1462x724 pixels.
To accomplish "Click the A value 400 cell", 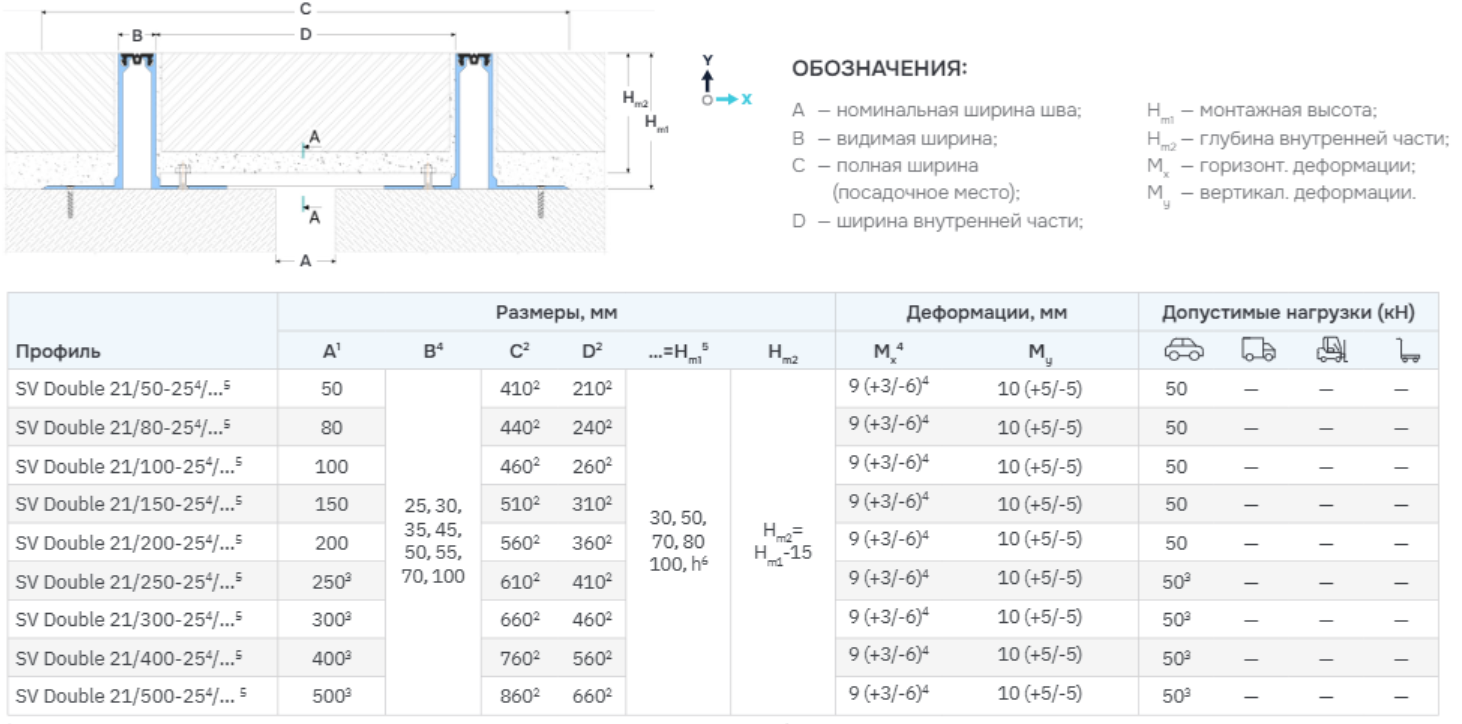I will [332, 658].
